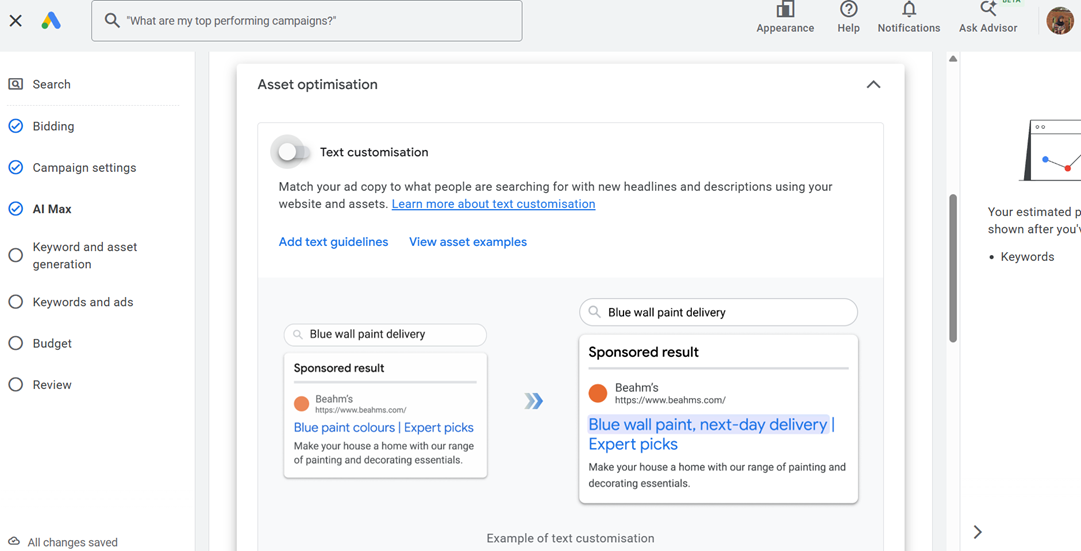Click the highlighted Blue wall paint, next-day delivery headline
Viewport: 1081px width, 551px height.
(x=707, y=425)
